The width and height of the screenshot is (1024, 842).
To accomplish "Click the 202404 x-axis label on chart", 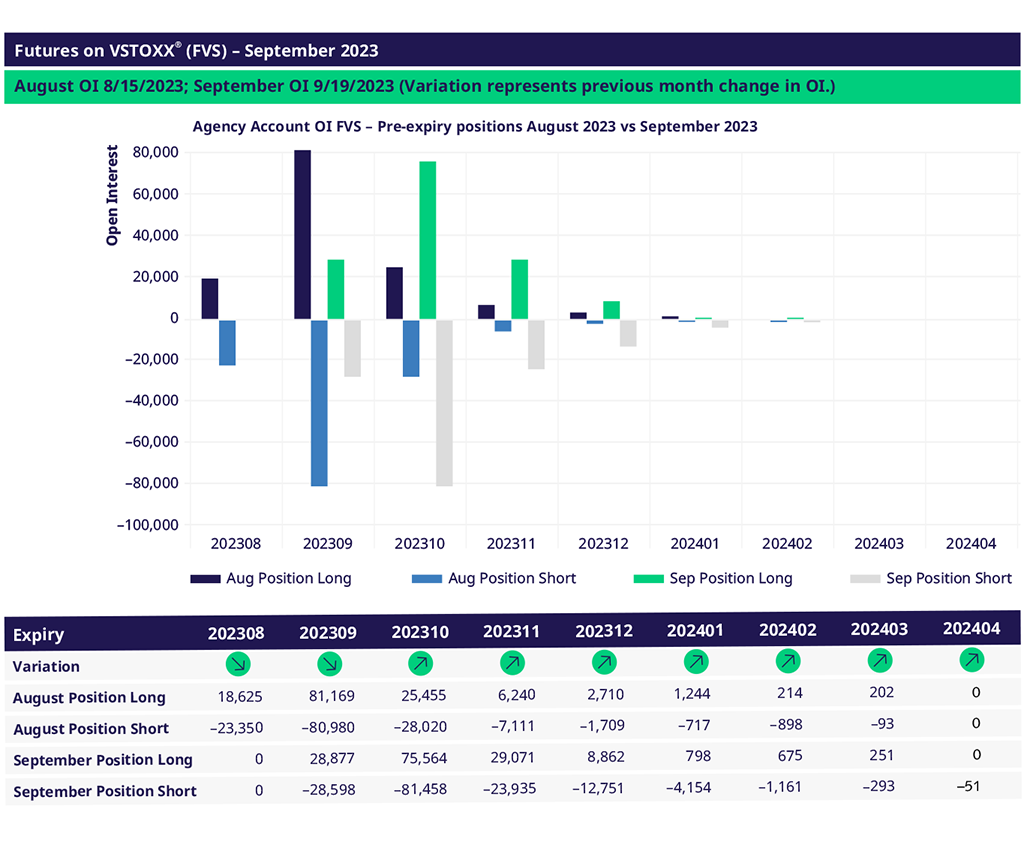I will (971, 543).
